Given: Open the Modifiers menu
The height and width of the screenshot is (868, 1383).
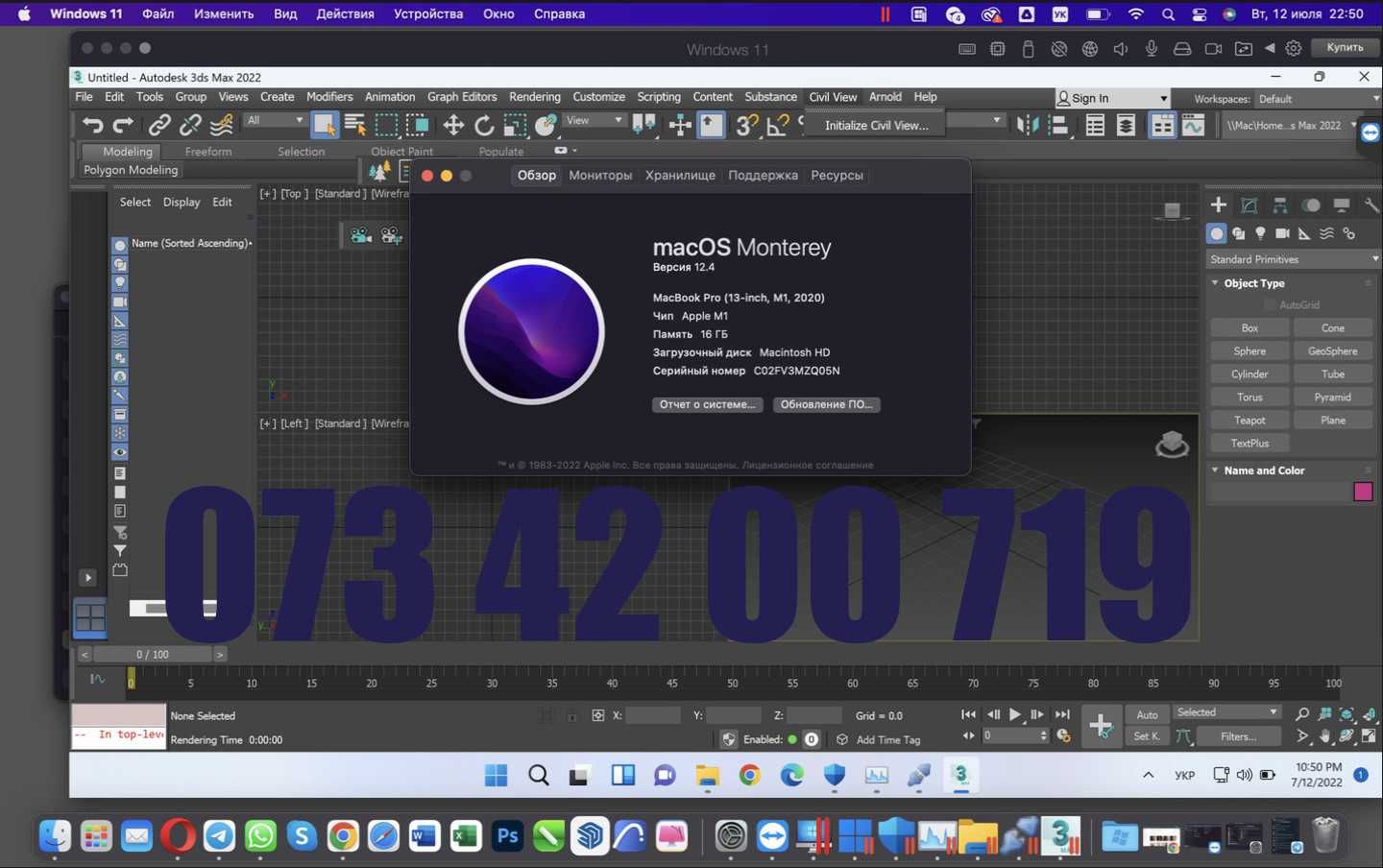Looking at the screenshot, I should tap(329, 97).
